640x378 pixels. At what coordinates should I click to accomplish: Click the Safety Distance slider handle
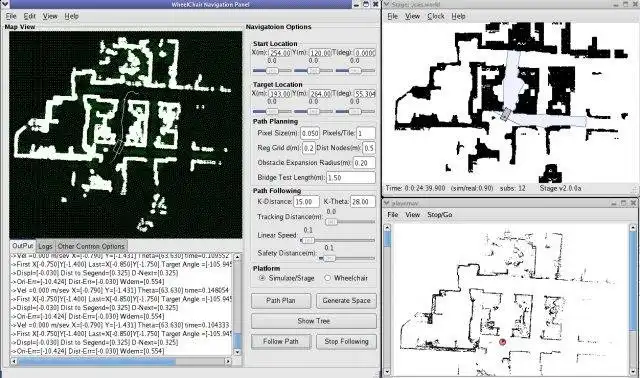pyautogui.click(x=329, y=258)
